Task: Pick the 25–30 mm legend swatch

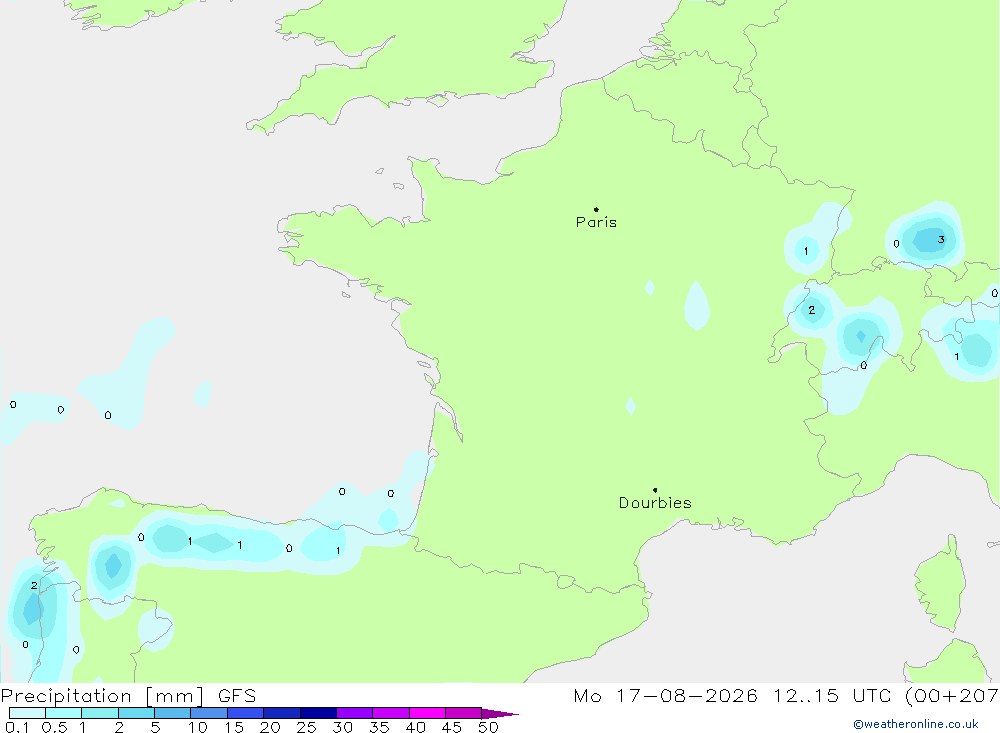Action: [318, 713]
